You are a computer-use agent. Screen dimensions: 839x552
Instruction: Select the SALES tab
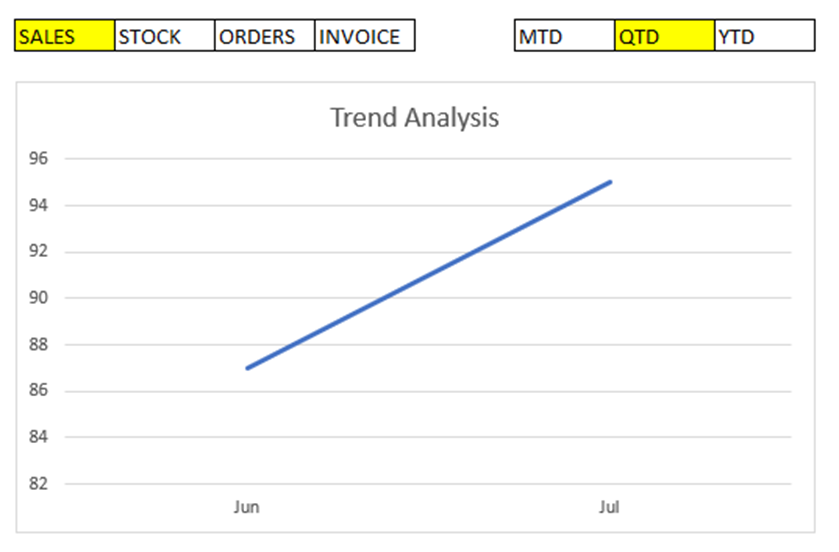(x=65, y=36)
